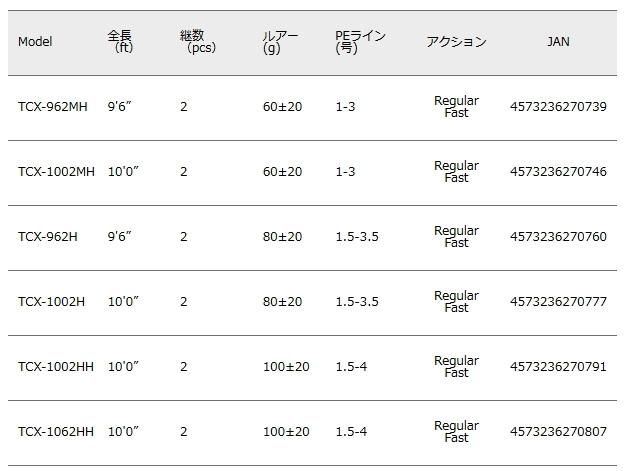Viewport: 624px width, 471px height.
Task: Select model name TCX-1002MH
Action: pos(56,172)
